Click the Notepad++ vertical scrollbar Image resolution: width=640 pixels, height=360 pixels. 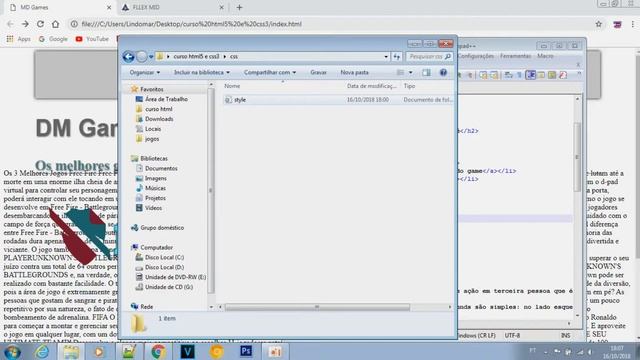577,157
